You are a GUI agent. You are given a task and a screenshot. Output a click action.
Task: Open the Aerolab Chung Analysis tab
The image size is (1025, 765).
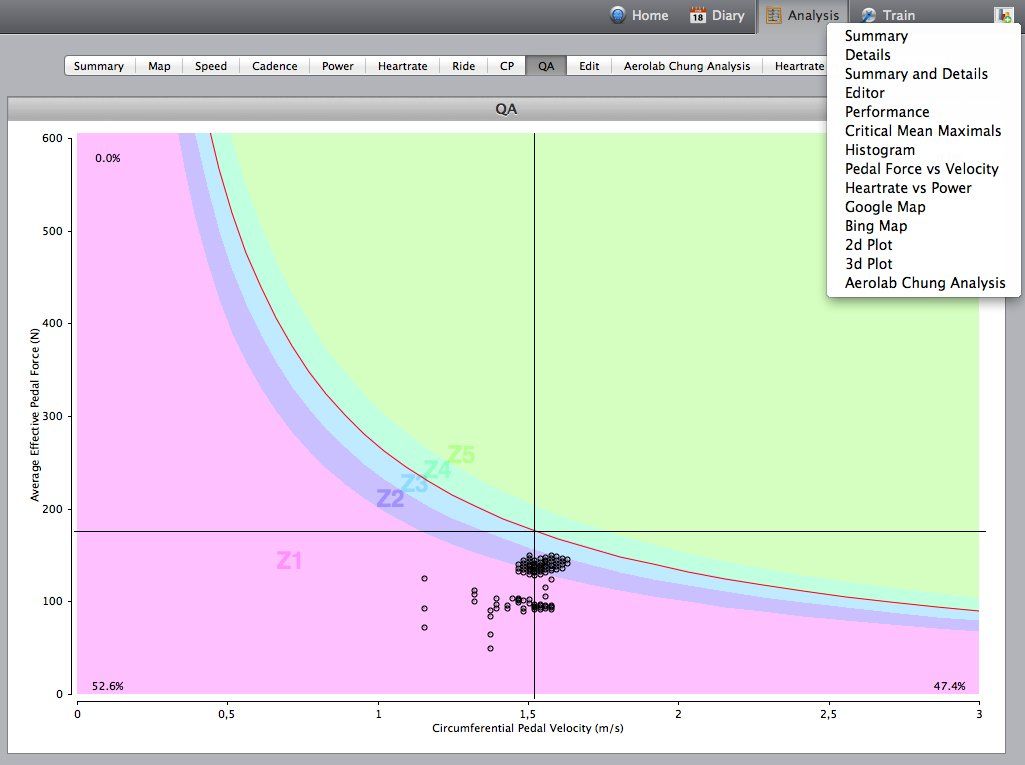coord(686,66)
